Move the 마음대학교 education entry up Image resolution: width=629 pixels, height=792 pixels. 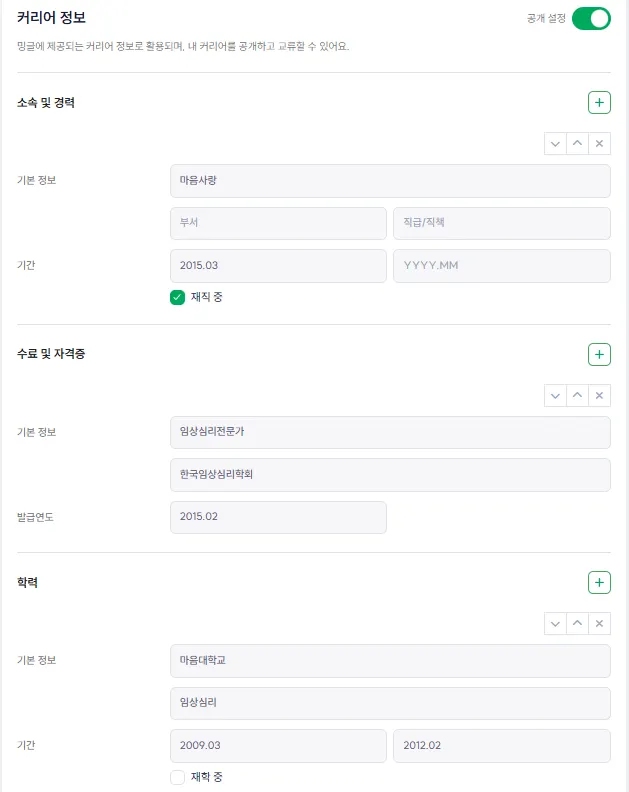pos(577,624)
